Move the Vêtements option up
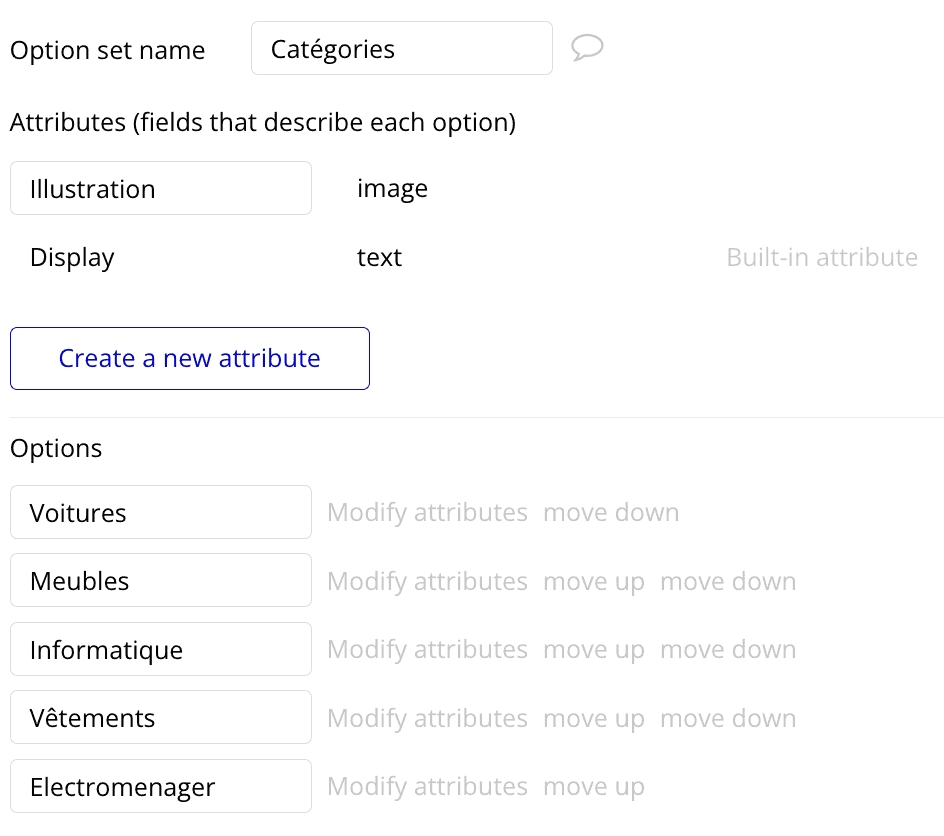The height and width of the screenshot is (836, 944). point(594,717)
